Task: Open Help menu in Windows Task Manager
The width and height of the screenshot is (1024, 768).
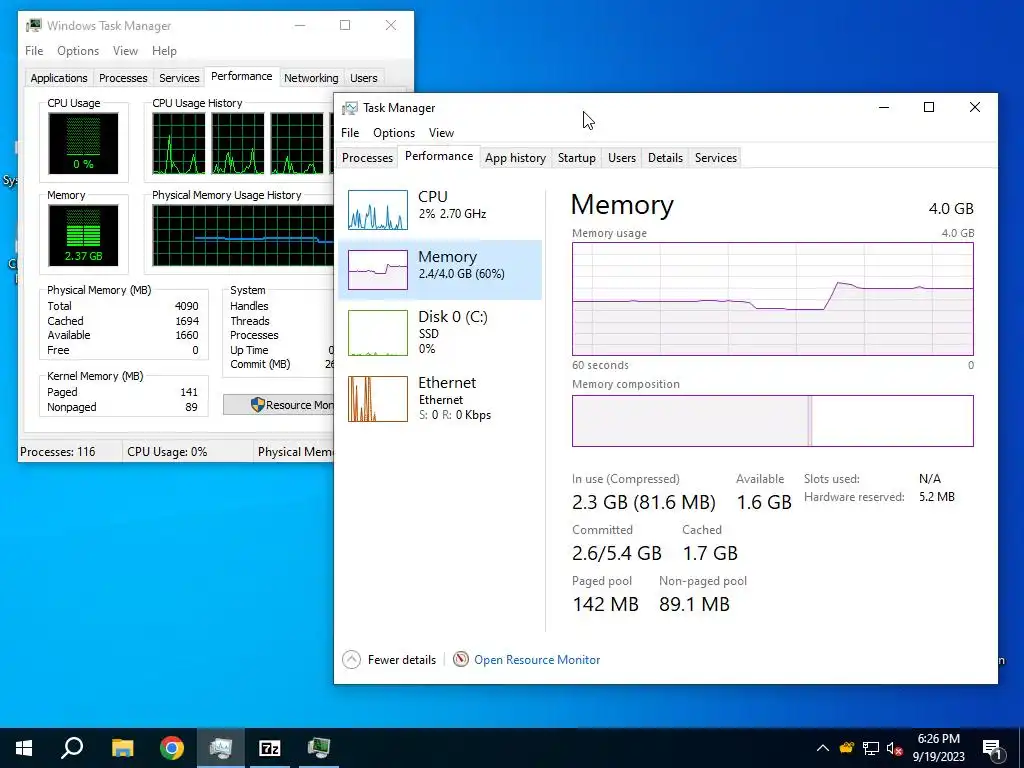Action: click(164, 51)
